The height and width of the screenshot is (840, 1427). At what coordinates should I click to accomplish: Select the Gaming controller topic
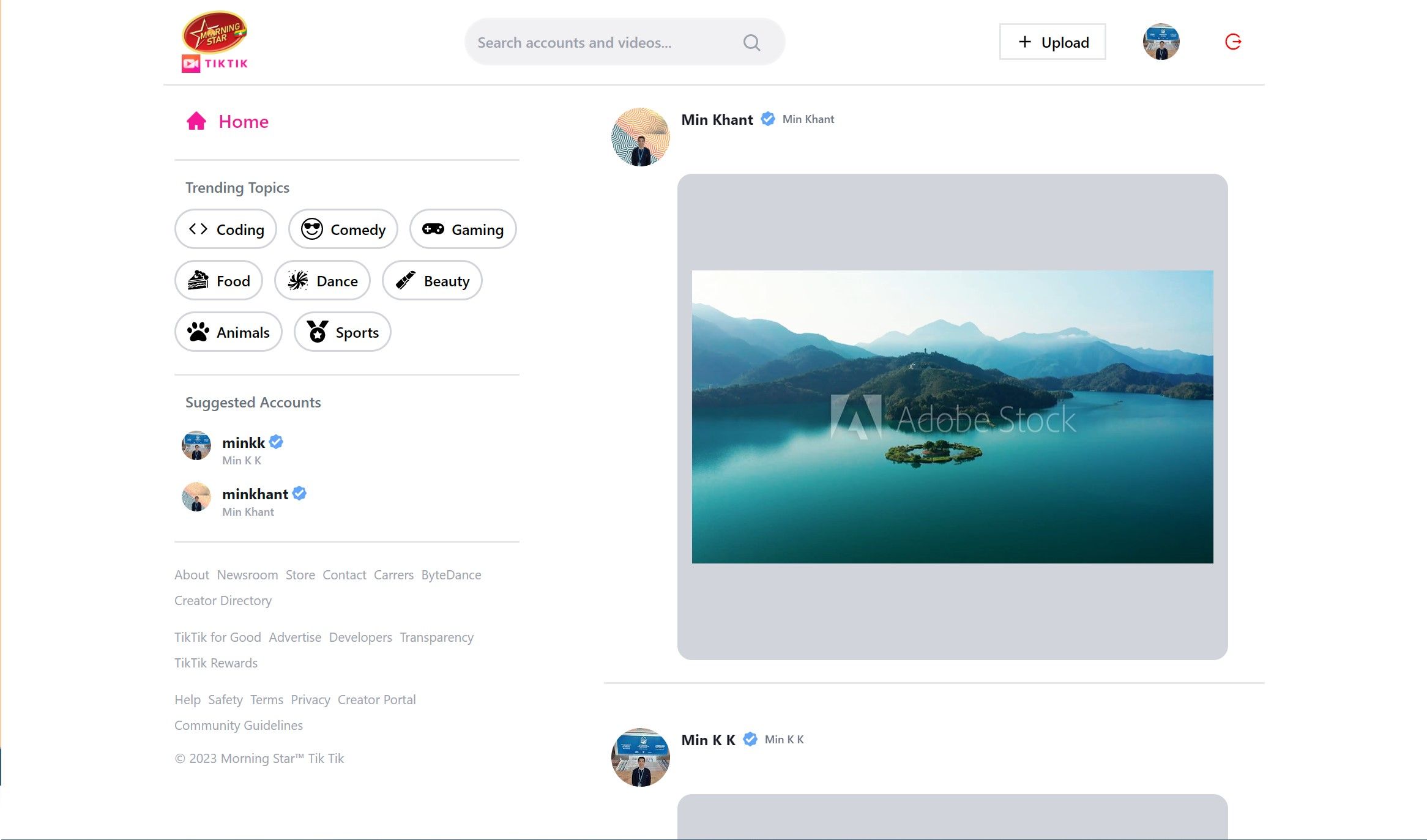pos(463,229)
